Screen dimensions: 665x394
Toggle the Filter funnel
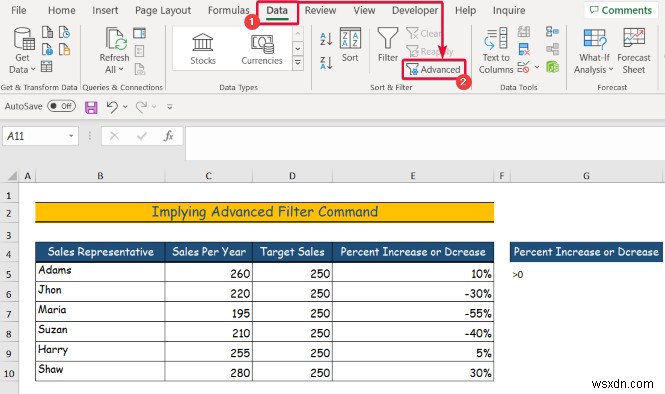click(x=388, y=45)
